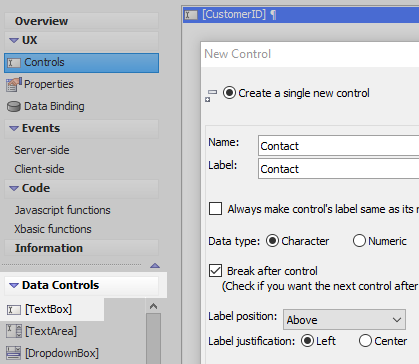Viewport: 419px width, 364px height.
Task: Select Create a single new control radio
Action: [229, 93]
